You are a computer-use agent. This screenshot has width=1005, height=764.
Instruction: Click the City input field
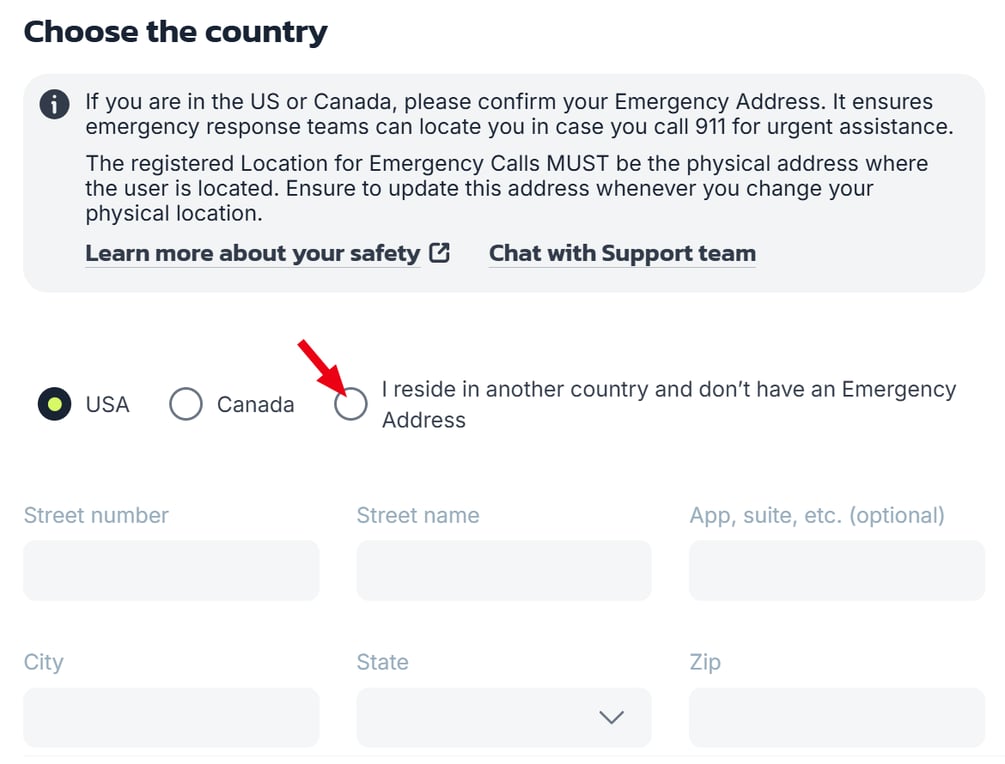coord(171,717)
